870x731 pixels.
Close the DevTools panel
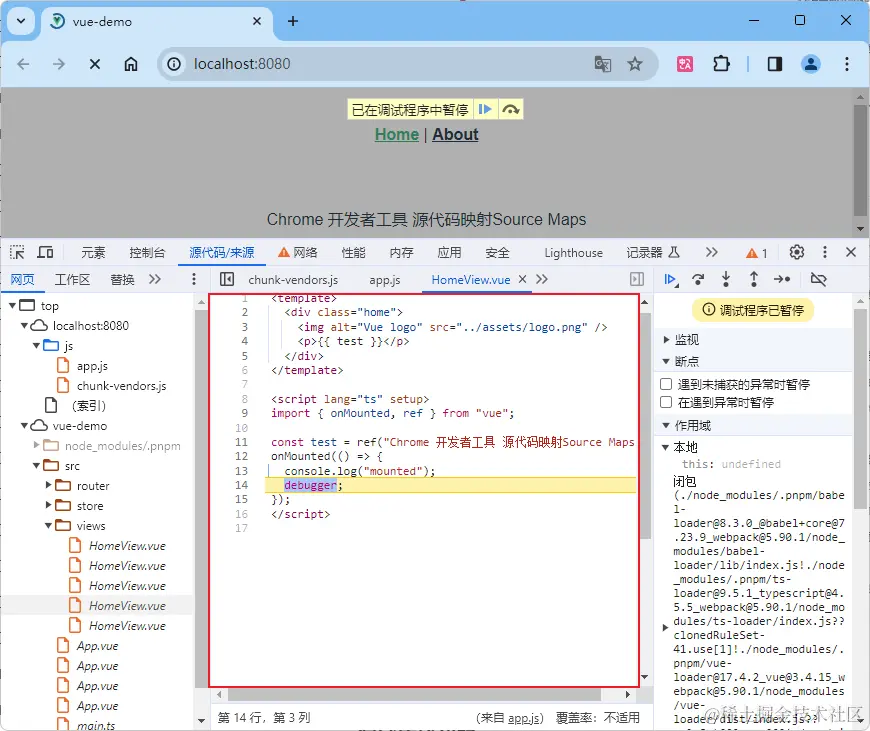click(851, 253)
